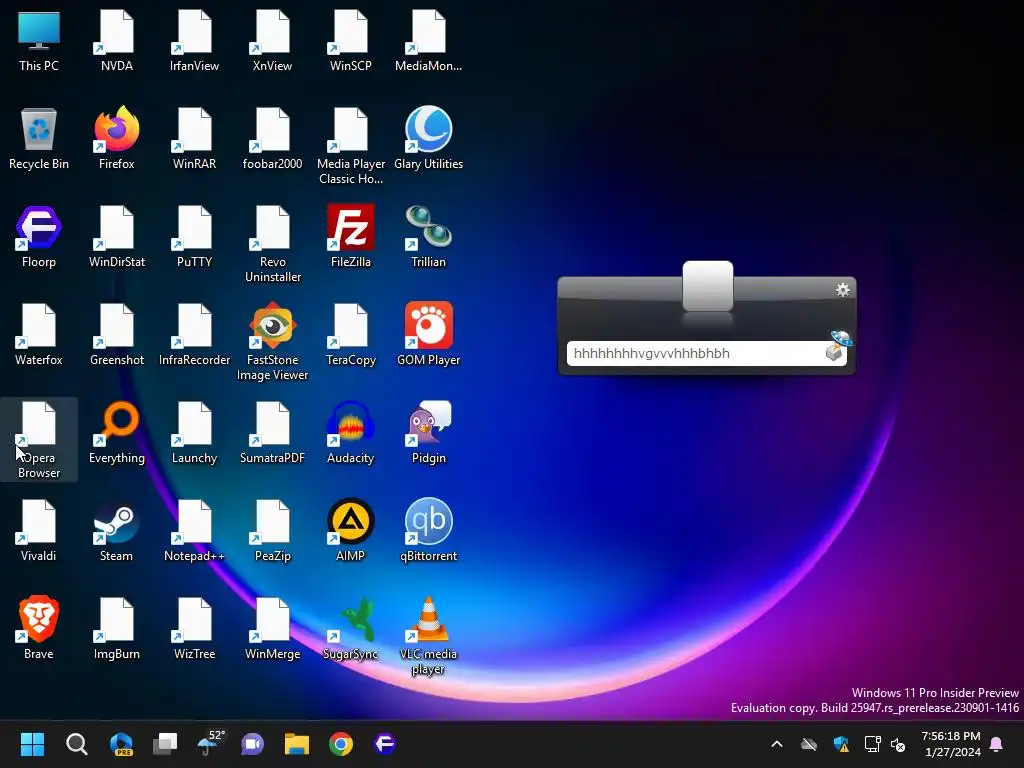Select FastStone Image Viewer icon
This screenshot has height=768, width=1024.
point(272,342)
